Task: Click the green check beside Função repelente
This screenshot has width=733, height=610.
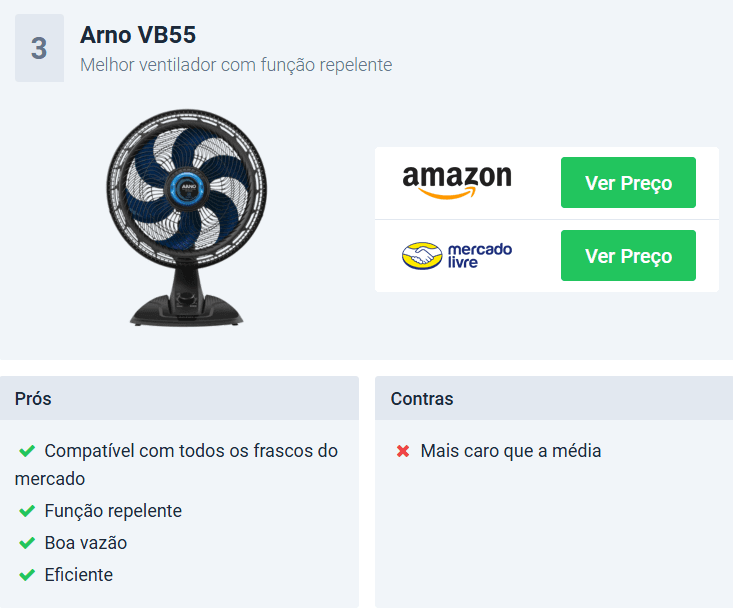Action: point(27,511)
